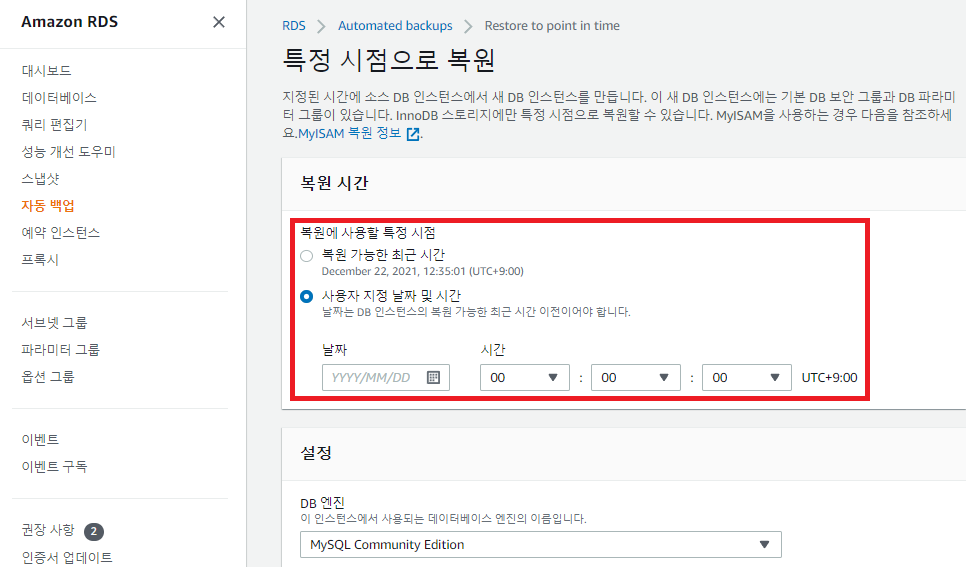Open the seconds dropdown before UTC+9:00
Viewport: 966px width, 567px height.
tap(746, 377)
